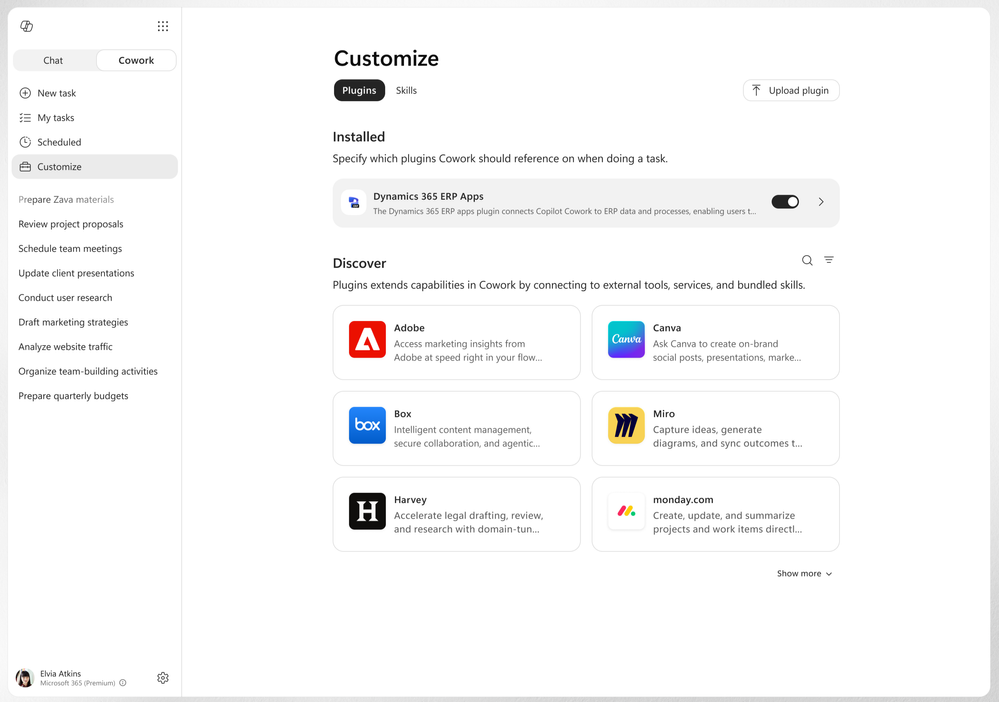Open the settings gear icon
999x702 pixels.
(x=163, y=678)
